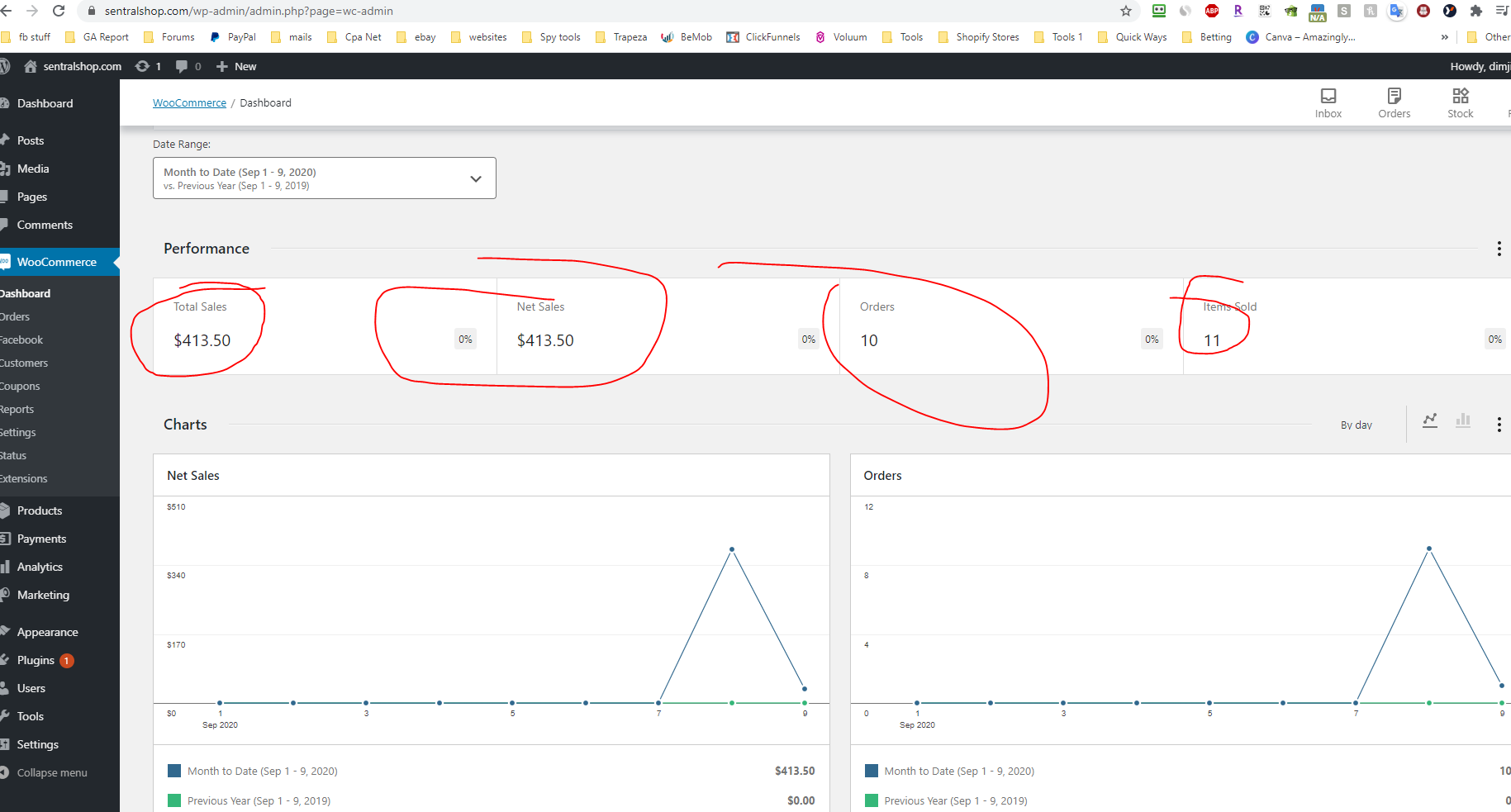Open Betting bookmark folder

pos(1207,37)
